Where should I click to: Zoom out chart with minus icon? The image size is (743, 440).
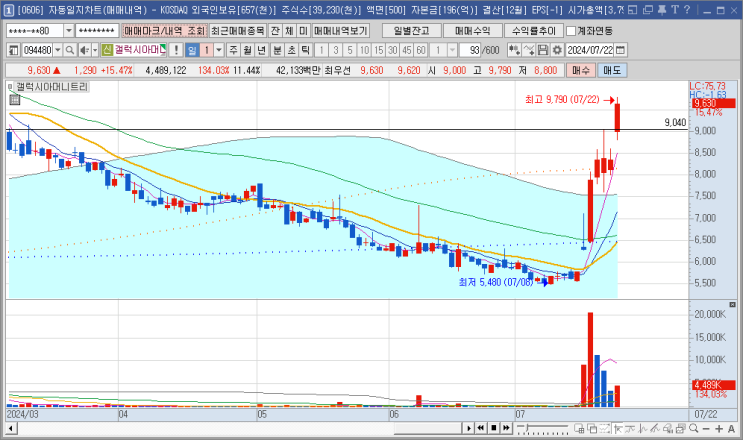(706, 429)
